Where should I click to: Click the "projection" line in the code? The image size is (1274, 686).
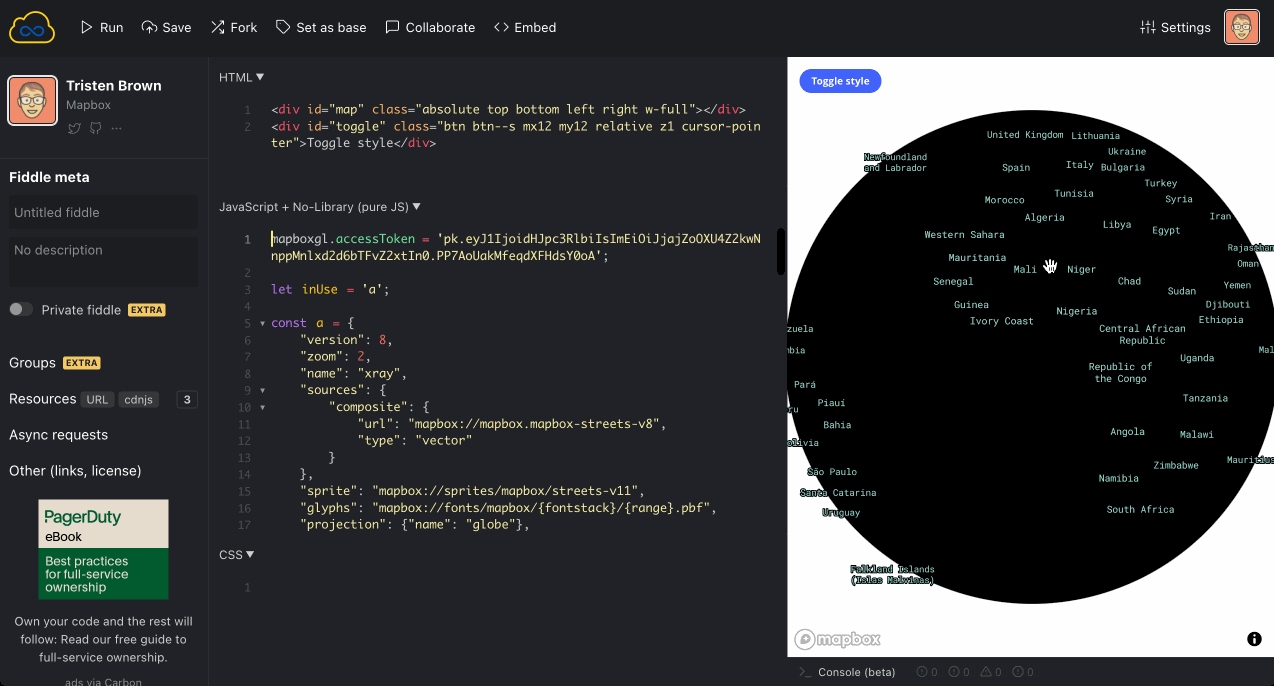point(414,524)
